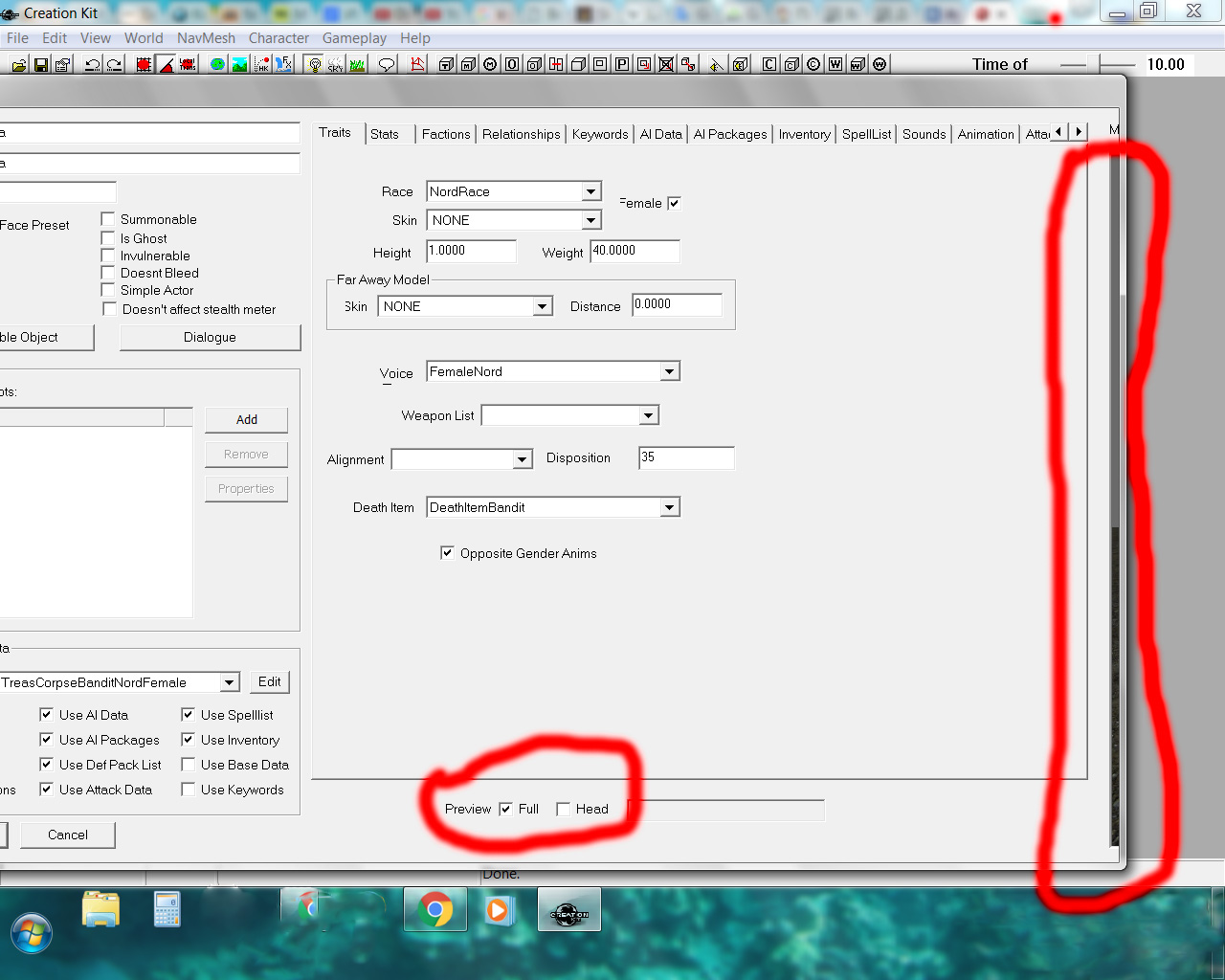
Task: Click the Open file toolbar icon
Action: click(x=18, y=64)
